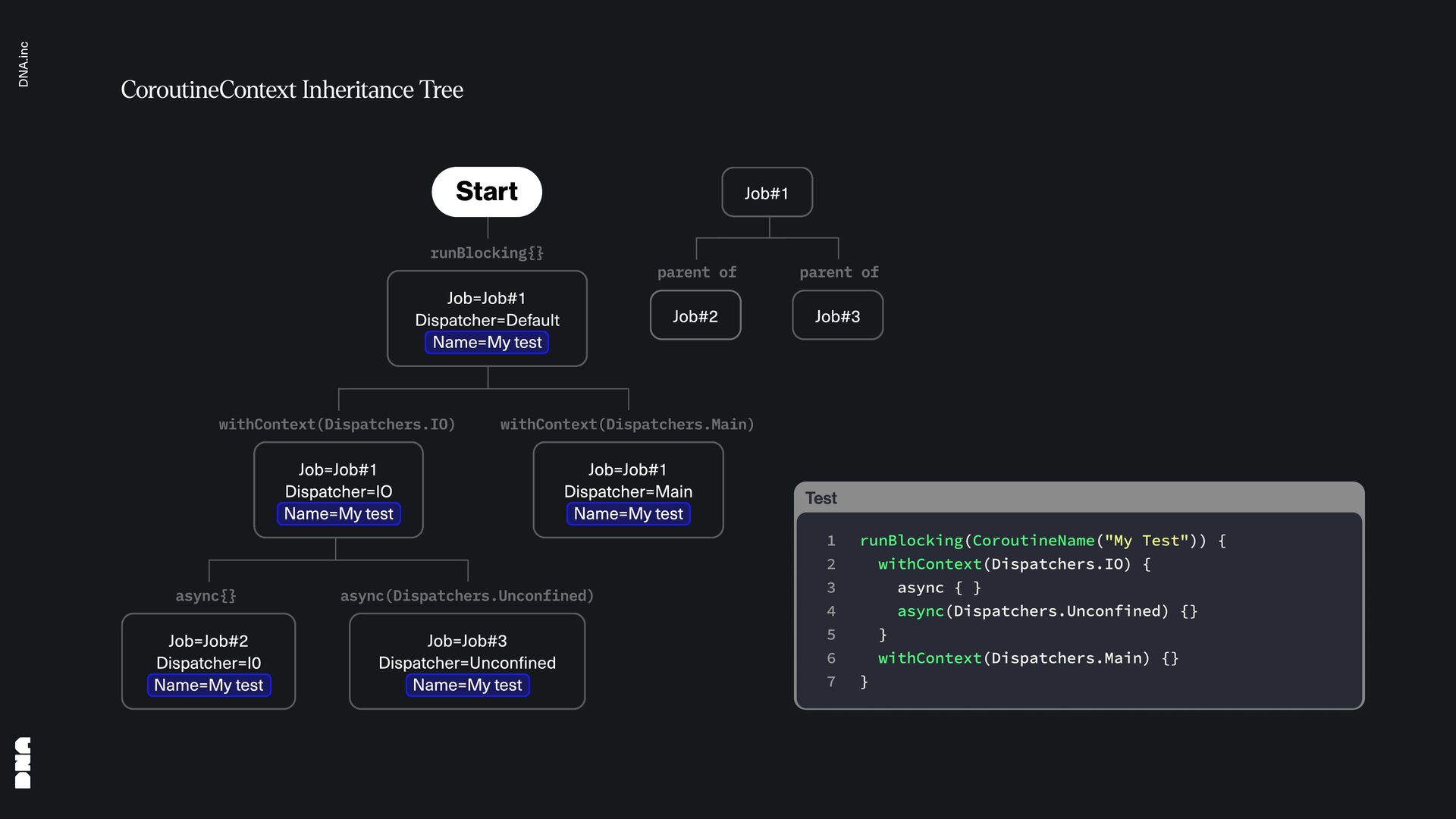
Task: Select the top Job#1 hierarchy box
Action: click(x=767, y=193)
